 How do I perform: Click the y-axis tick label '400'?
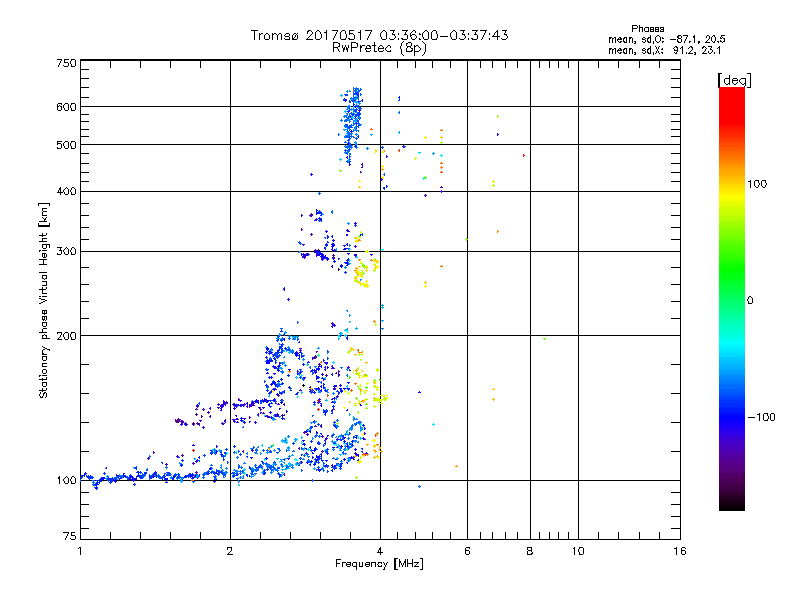66,191
